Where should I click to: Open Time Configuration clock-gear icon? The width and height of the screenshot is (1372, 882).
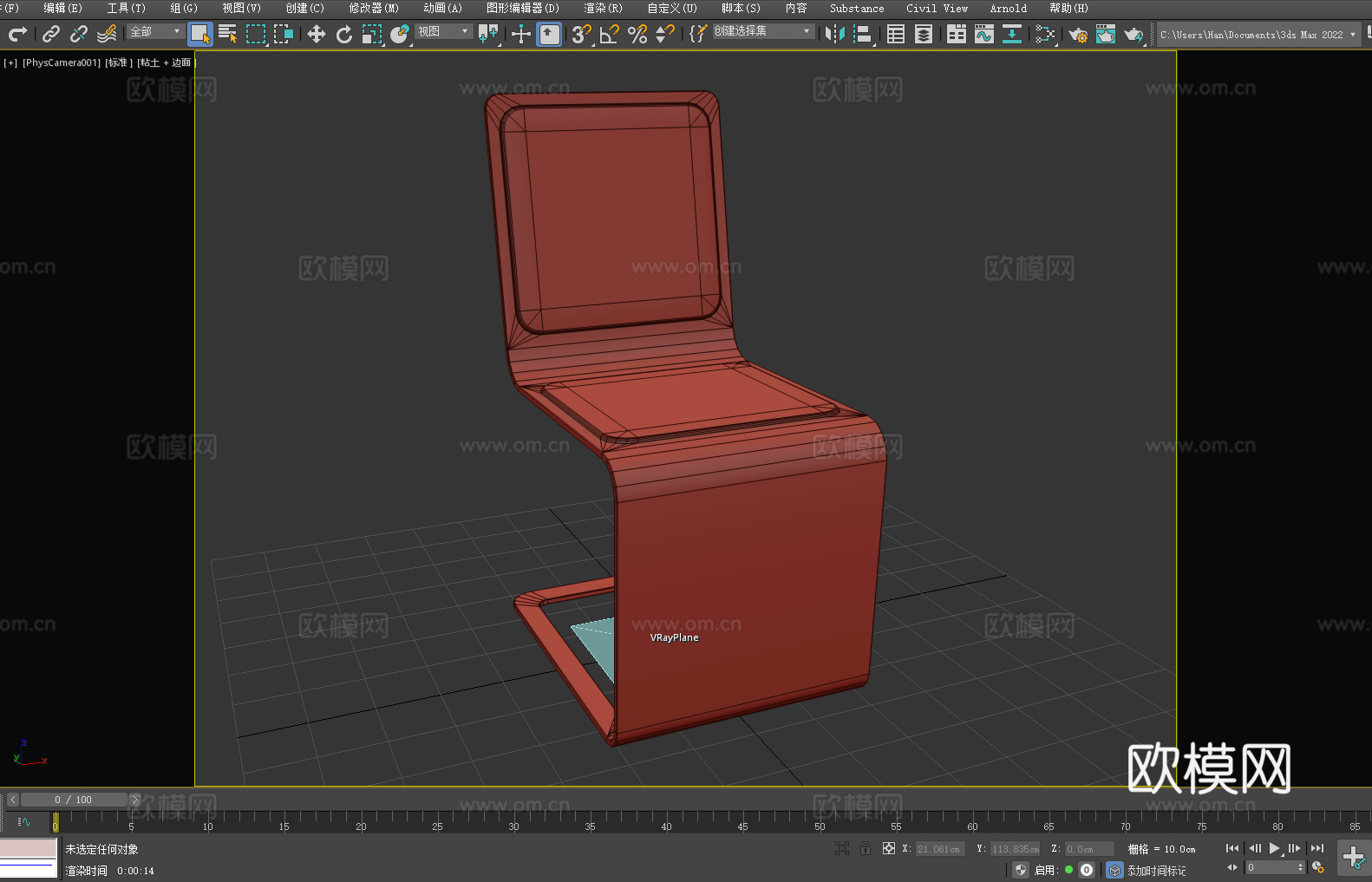pos(1318,867)
